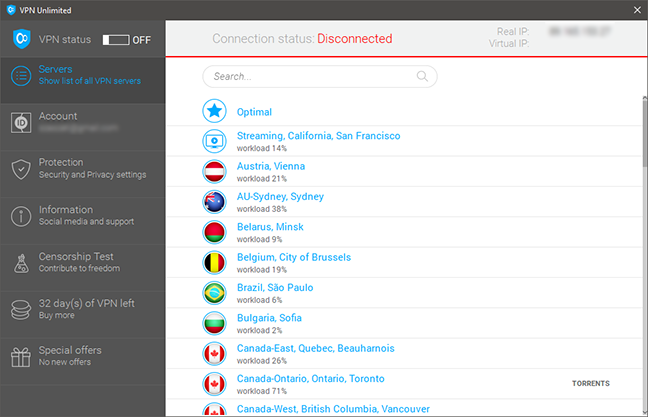
Task: Open the Account ID icon
Action: (x=21, y=122)
